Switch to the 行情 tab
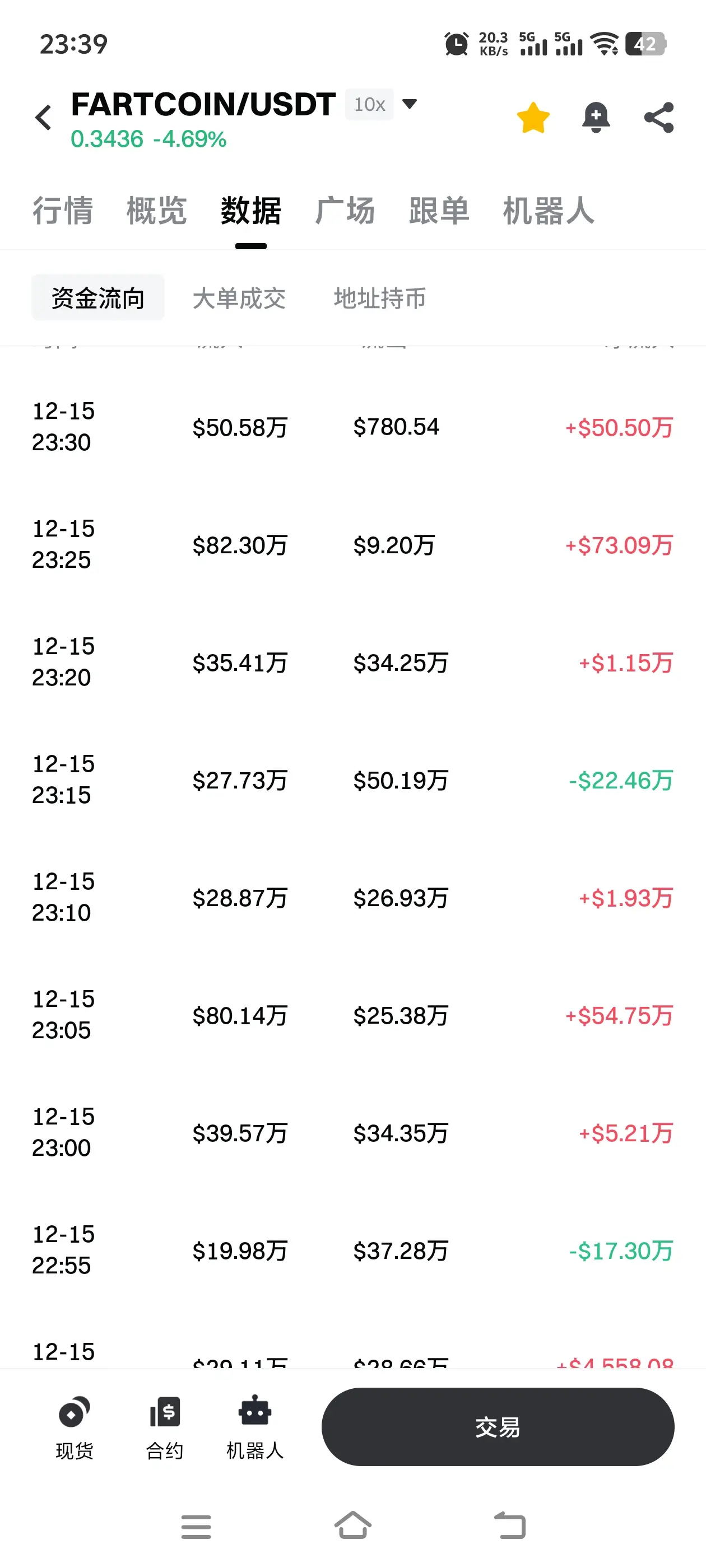Viewport: 706px width, 1568px height. tap(62, 211)
